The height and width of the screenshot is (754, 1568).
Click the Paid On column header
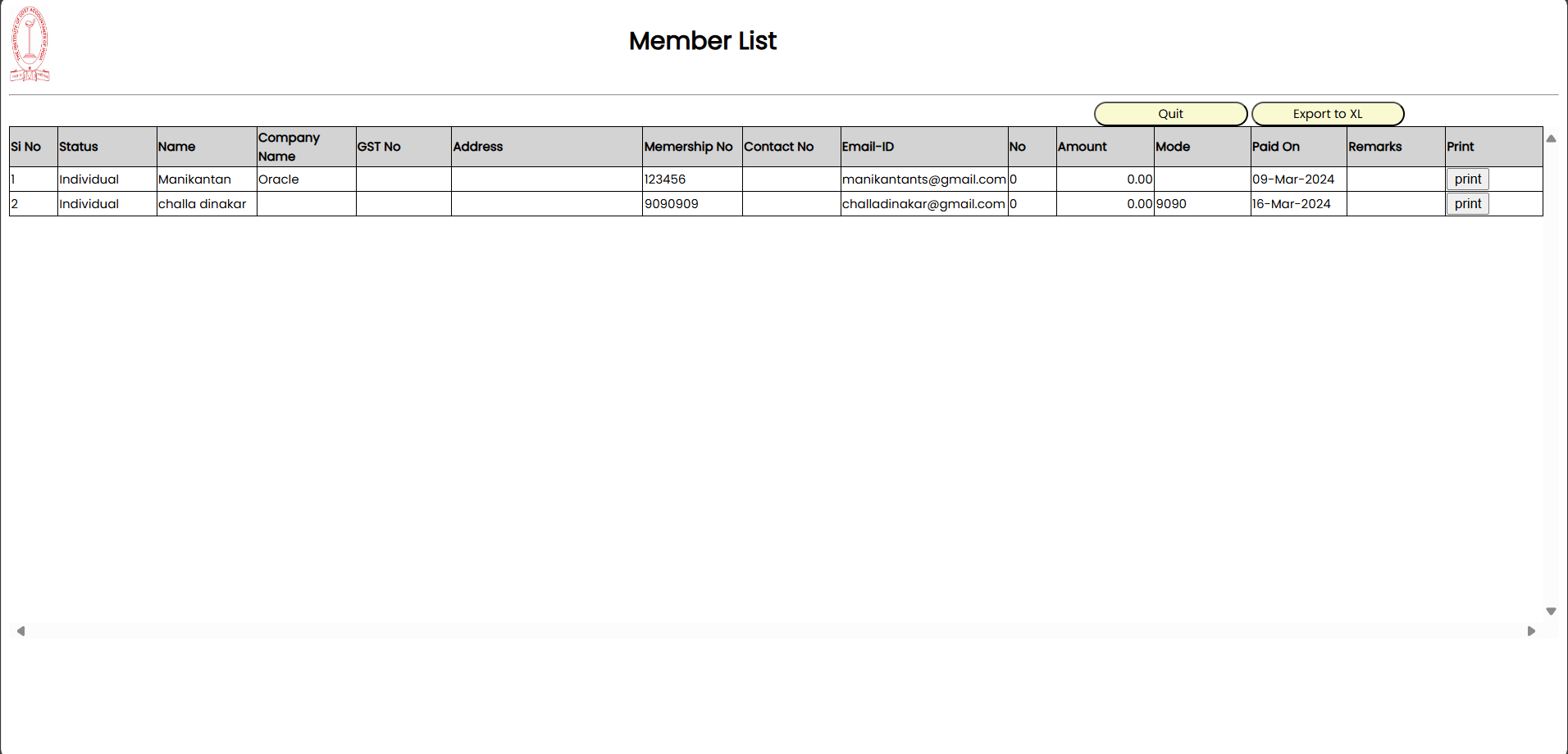pos(1275,147)
